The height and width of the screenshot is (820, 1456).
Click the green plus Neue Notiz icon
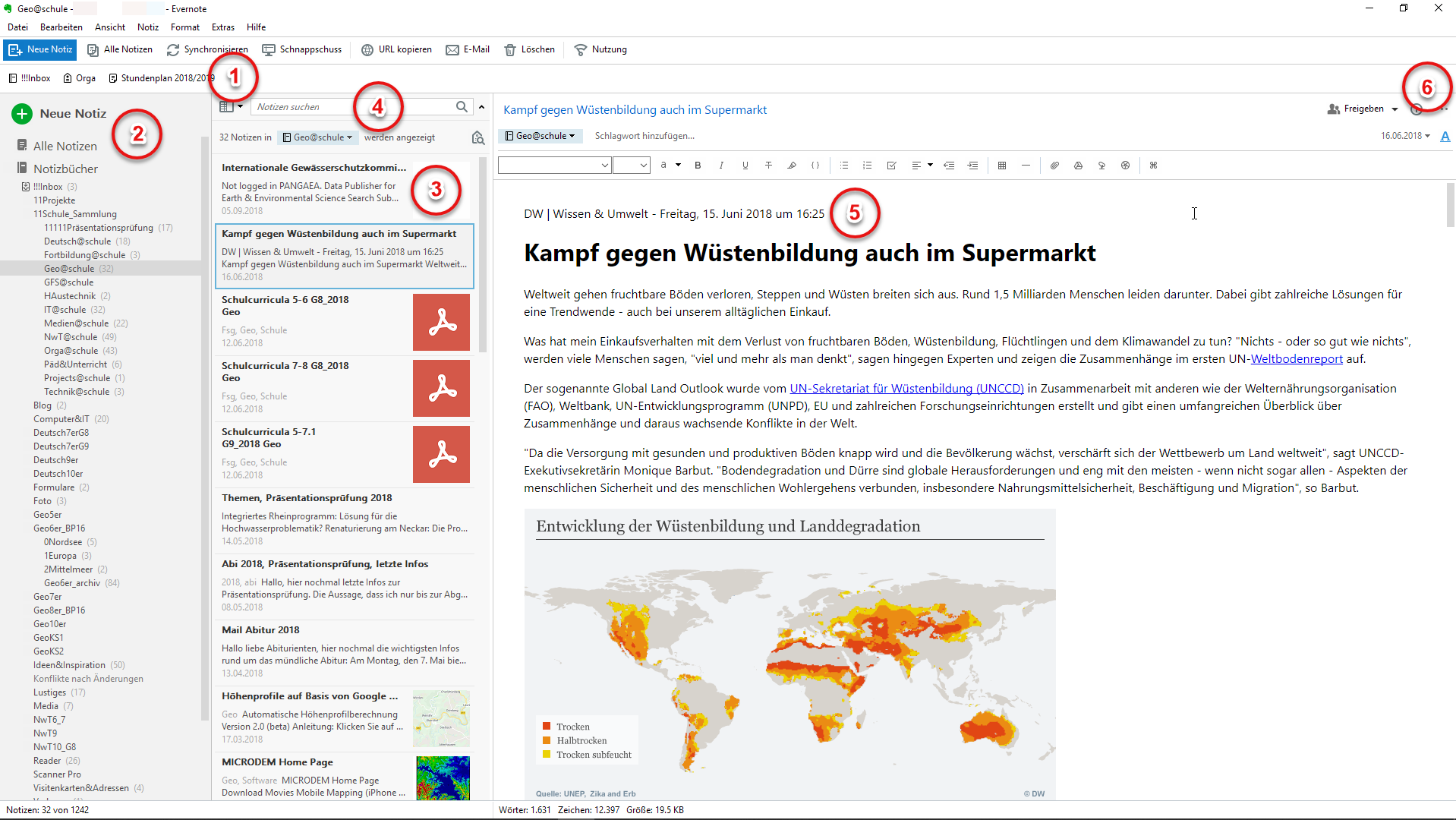[22, 114]
